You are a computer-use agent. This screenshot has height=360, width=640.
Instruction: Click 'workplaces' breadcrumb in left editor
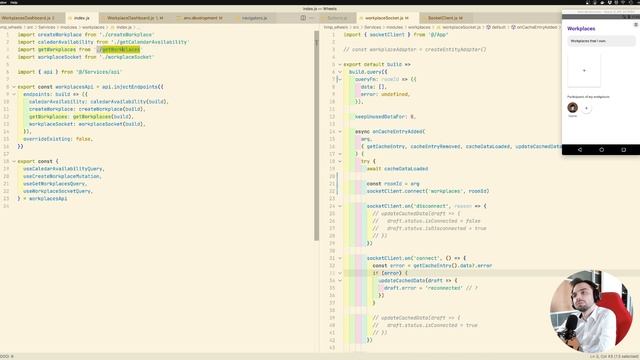(93, 27)
